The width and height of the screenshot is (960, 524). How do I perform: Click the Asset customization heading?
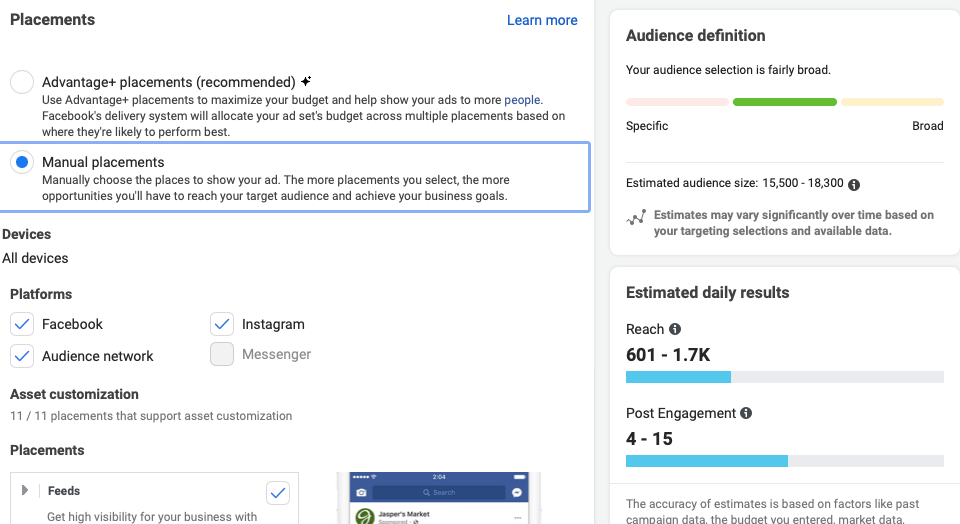pyautogui.click(x=74, y=394)
